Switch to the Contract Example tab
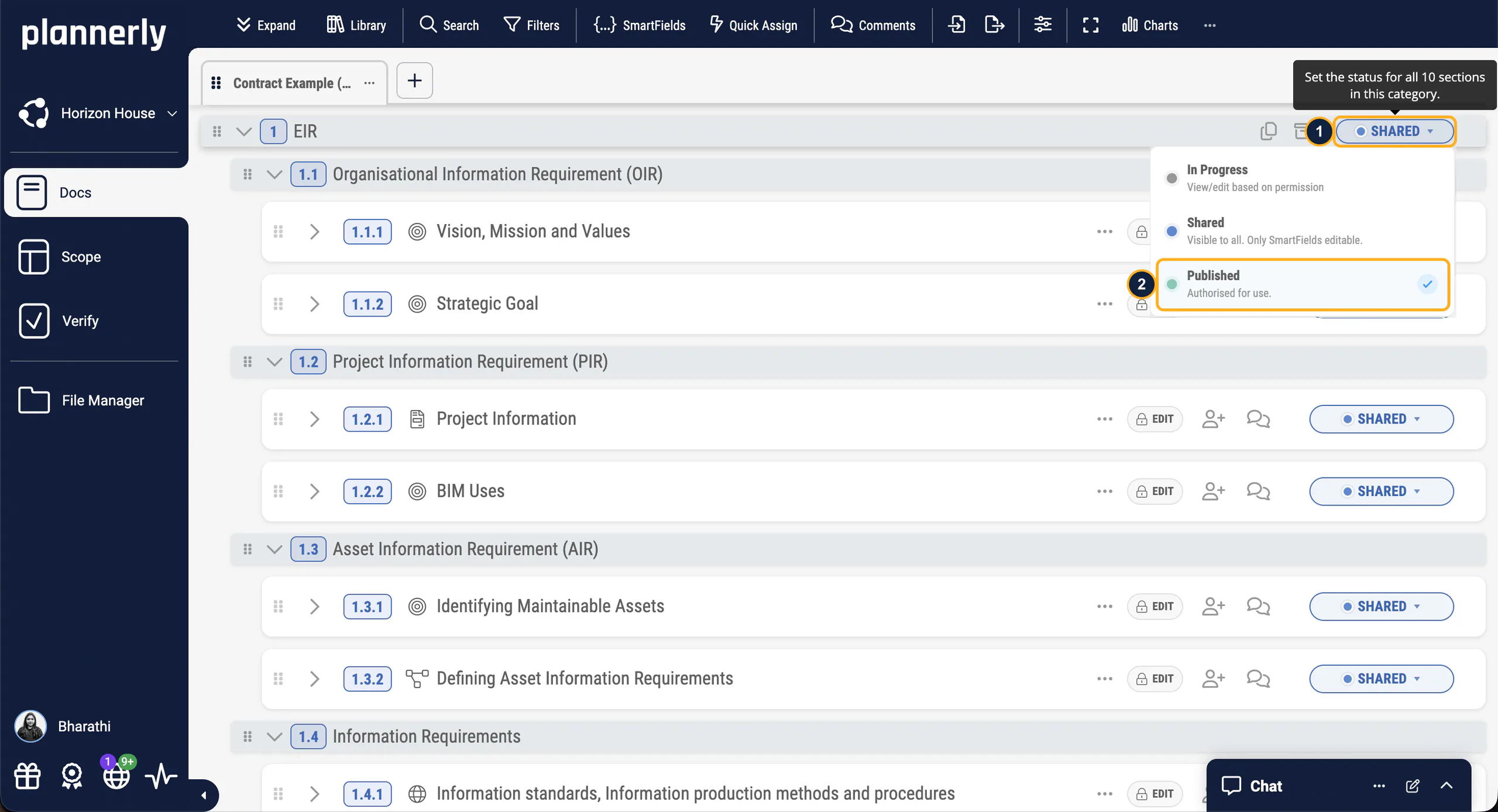Screen dimensions: 1498x812 pyautogui.click(x=294, y=82)
